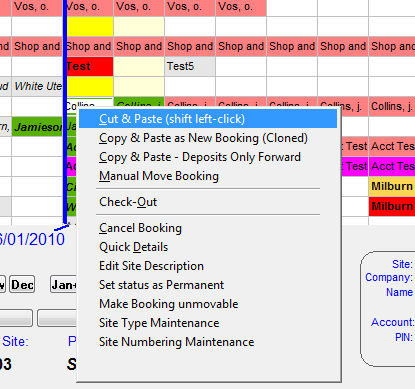Image resolution: width=415 pixels, height=389 pixels.
Task: Click the Jan month button
Action: point(63,285)
